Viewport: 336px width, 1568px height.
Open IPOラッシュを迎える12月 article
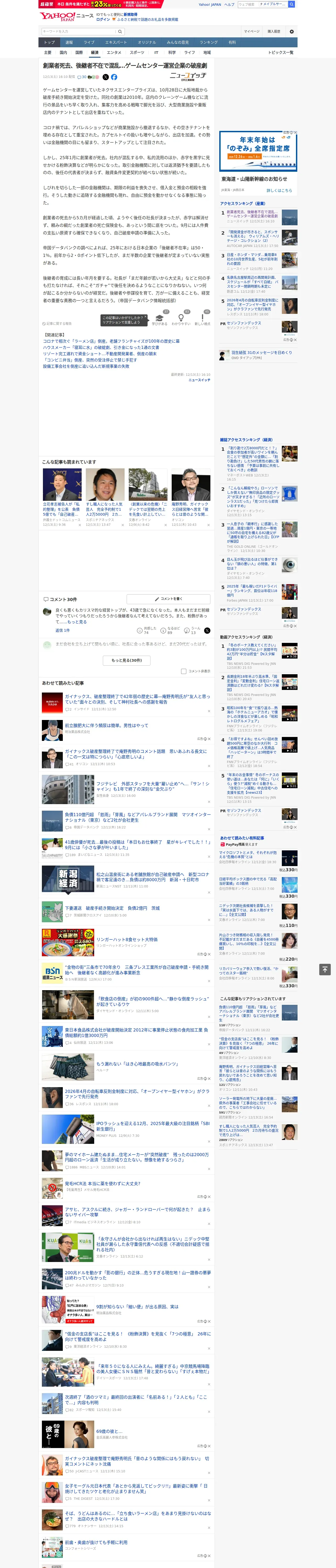tap(153, 1126)
